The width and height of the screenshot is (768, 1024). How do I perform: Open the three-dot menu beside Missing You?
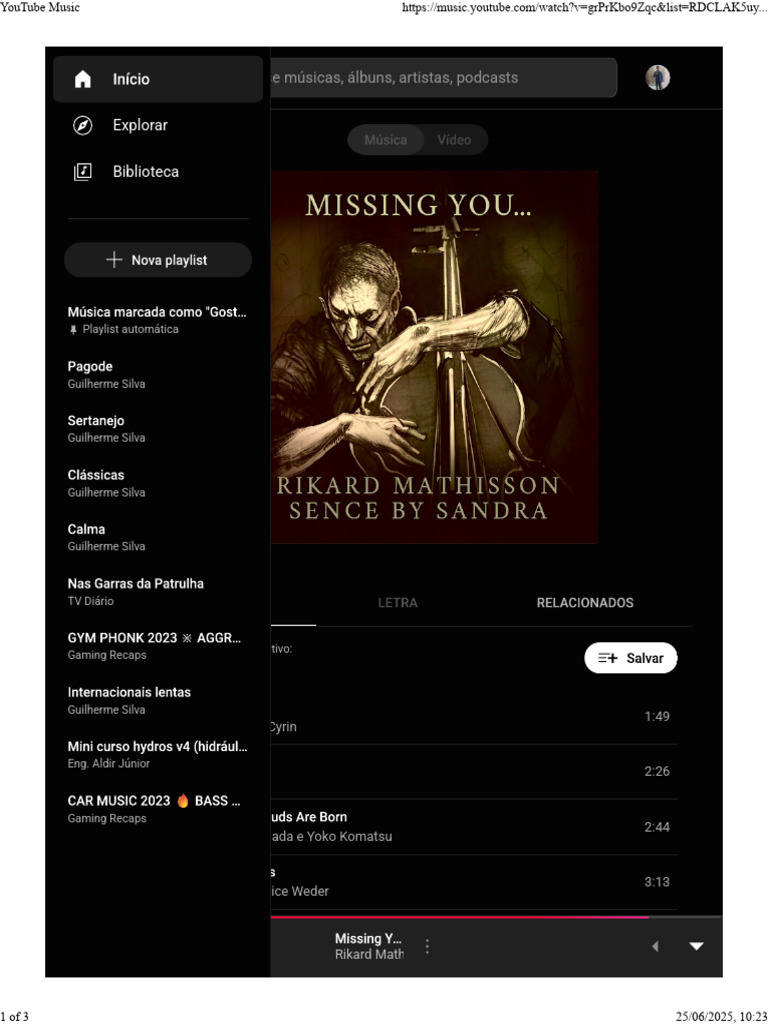pos(427,946)
